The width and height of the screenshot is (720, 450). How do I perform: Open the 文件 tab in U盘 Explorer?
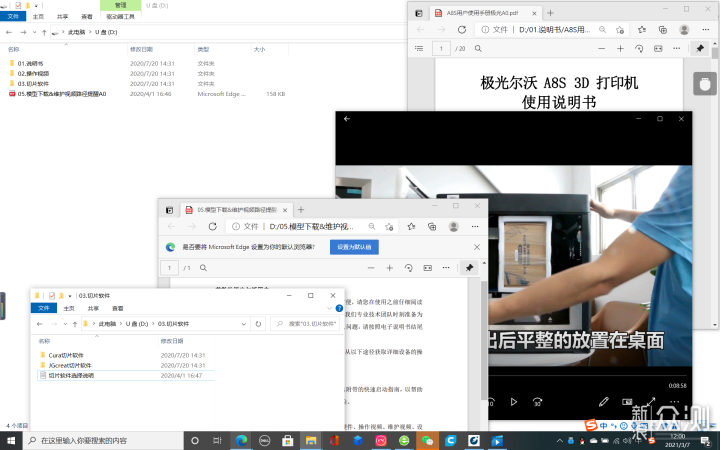(13, 17)
